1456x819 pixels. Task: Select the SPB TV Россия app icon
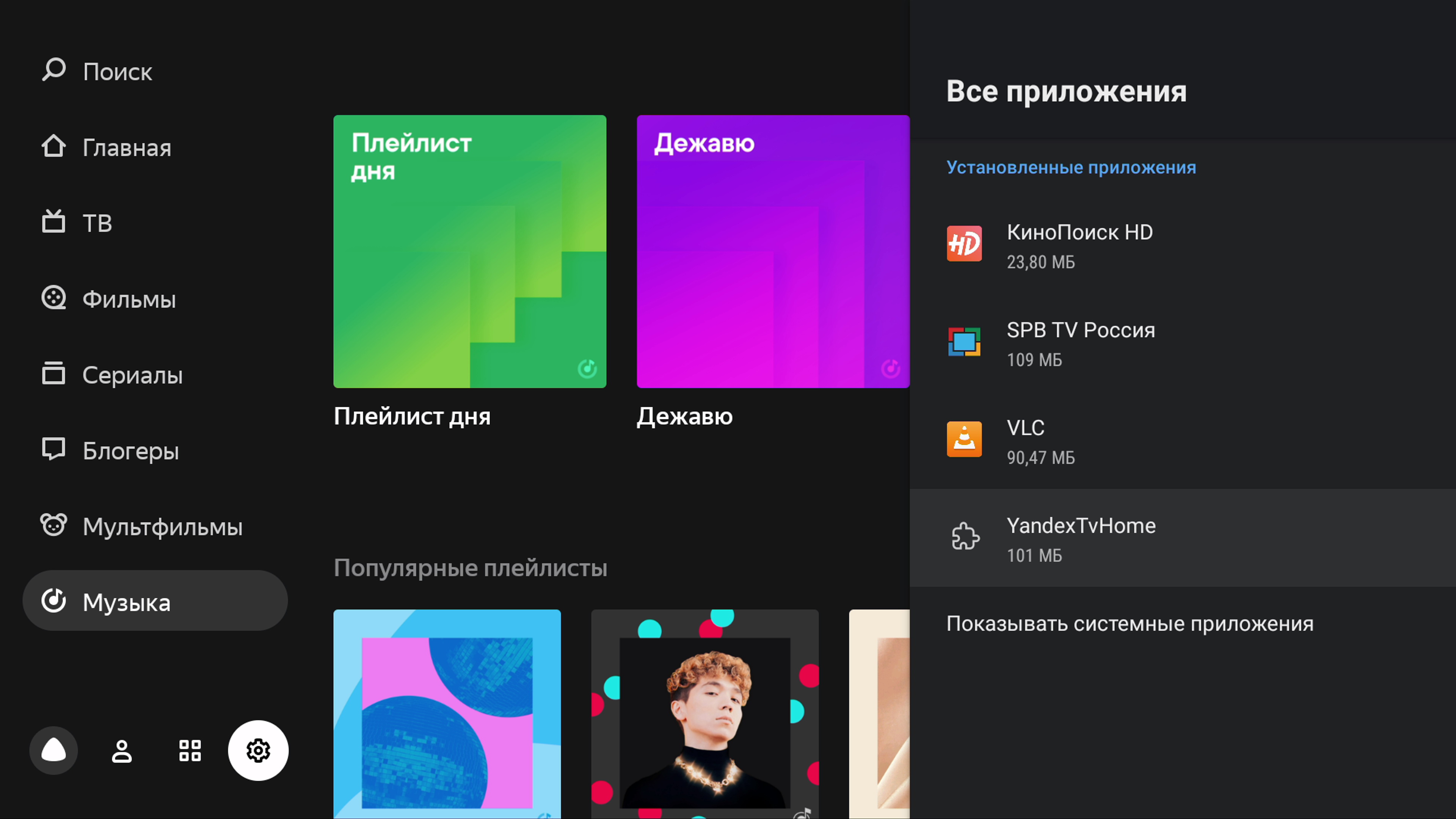point(964,341)
